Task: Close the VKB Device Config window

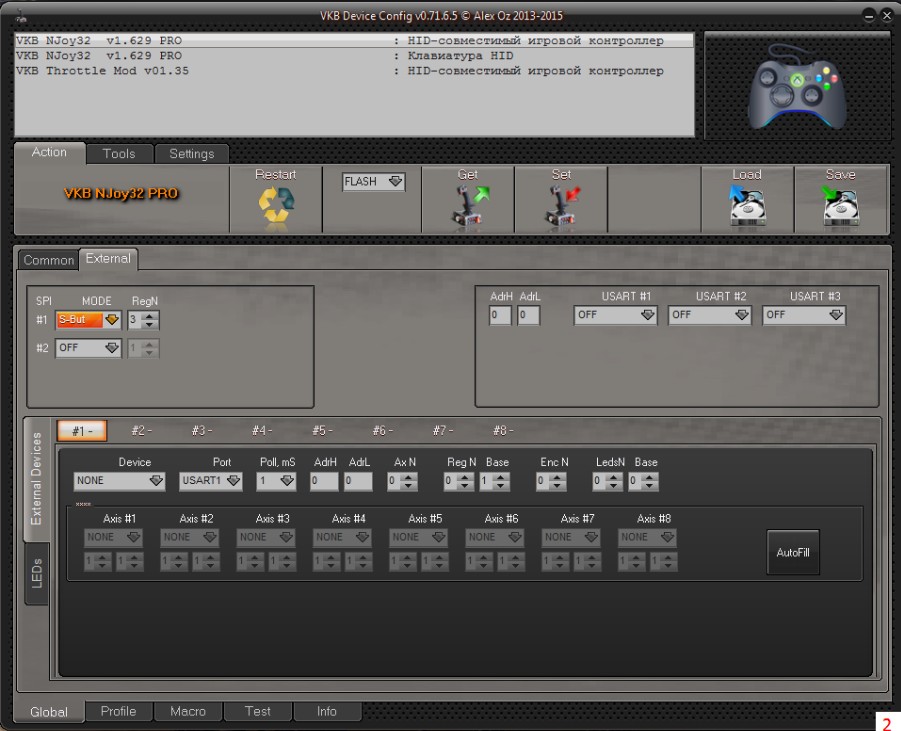Action: click(887, 16)
